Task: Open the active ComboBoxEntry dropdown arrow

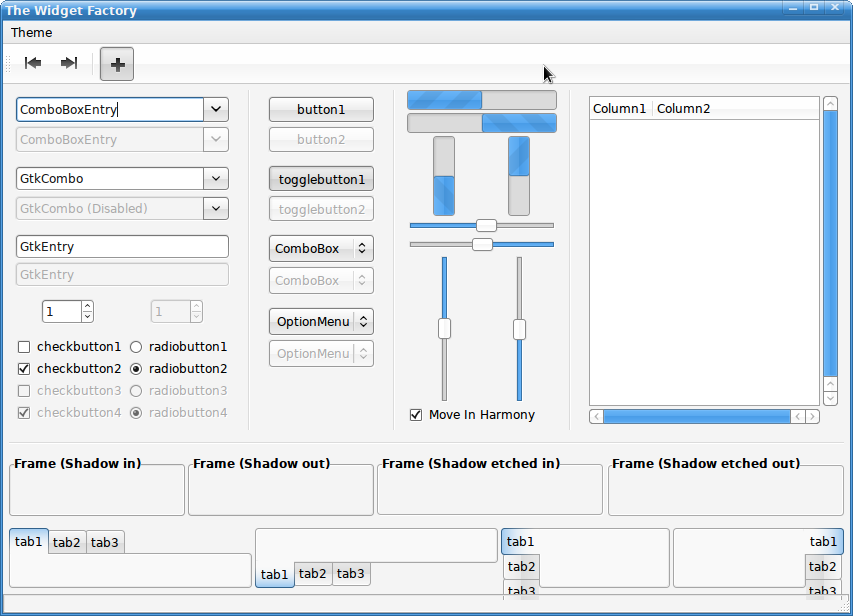Action: (216, 109)
